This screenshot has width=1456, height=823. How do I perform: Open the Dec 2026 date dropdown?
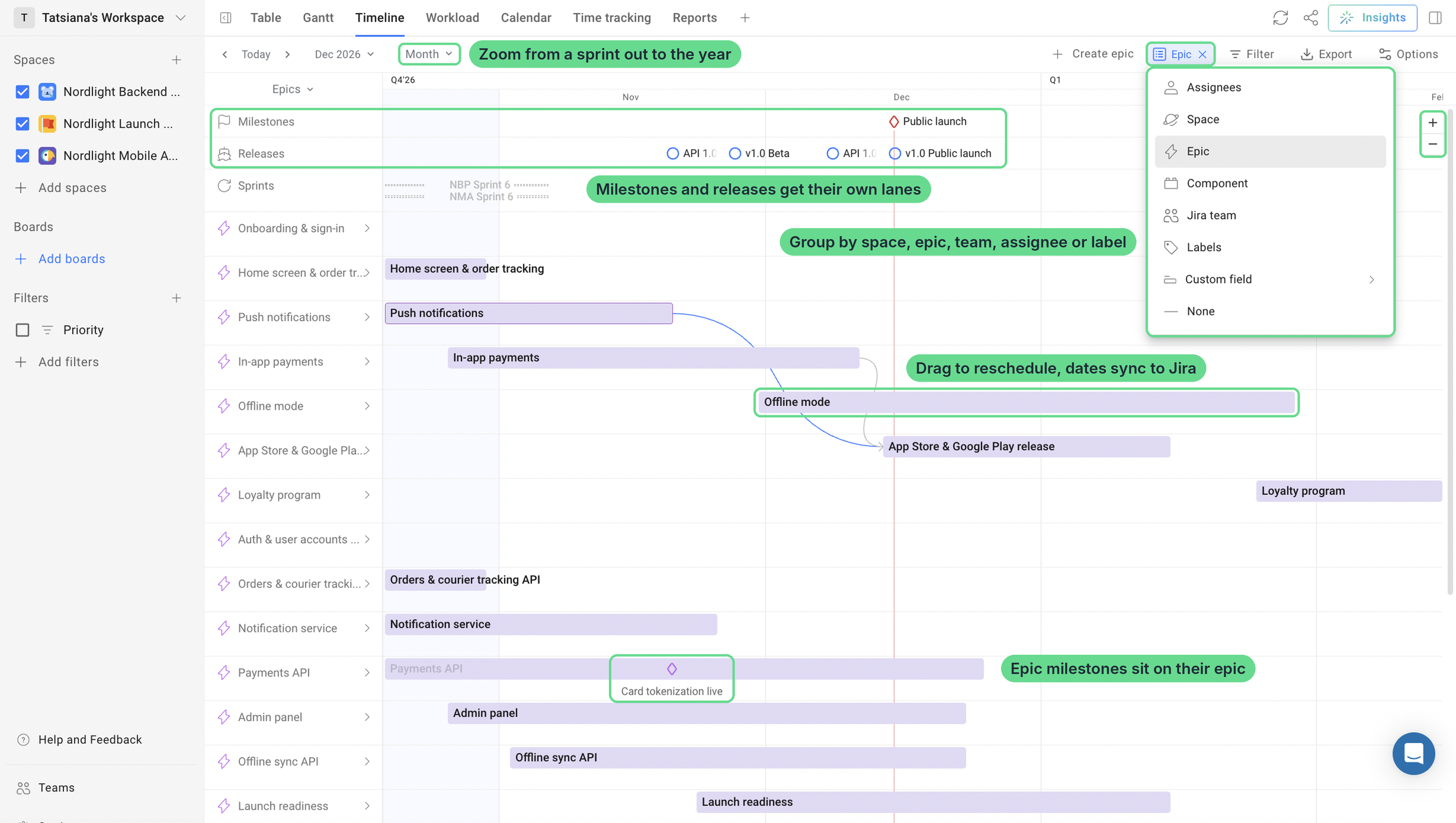(x=344, y=54)
